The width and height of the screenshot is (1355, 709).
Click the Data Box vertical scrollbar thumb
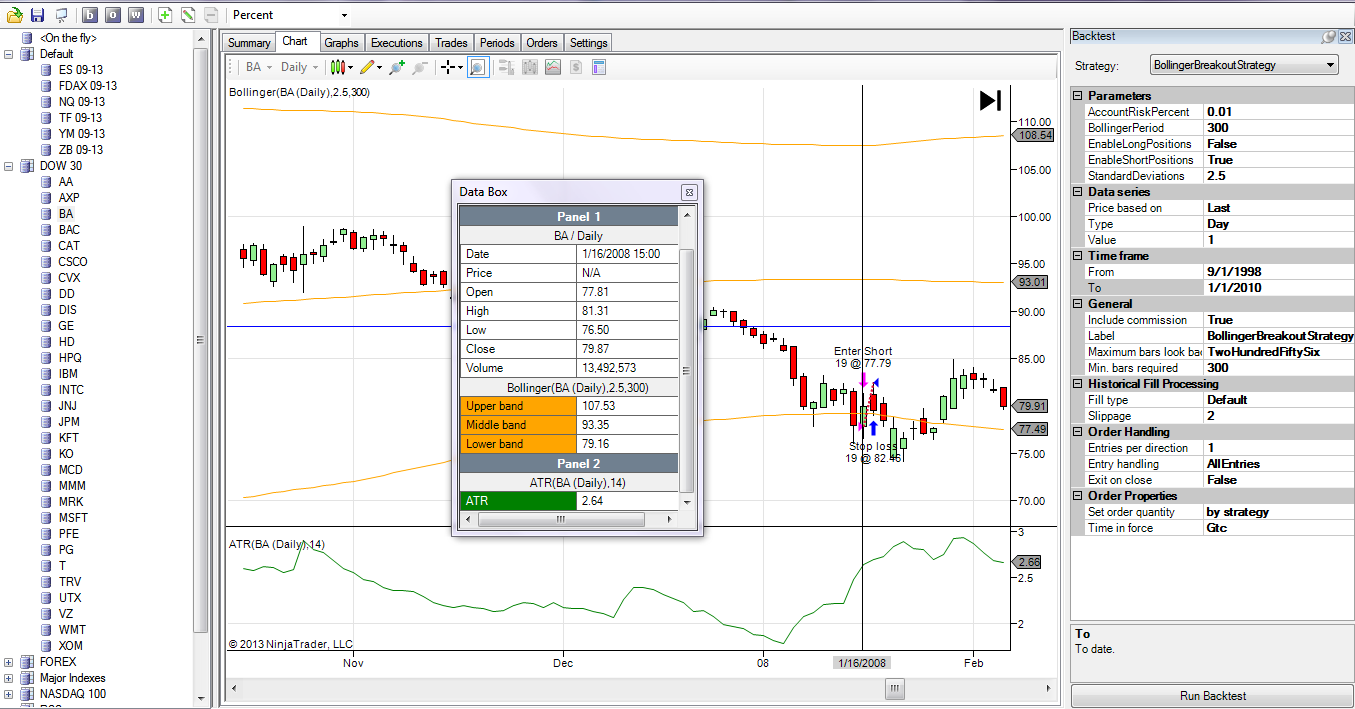(686, 370)
